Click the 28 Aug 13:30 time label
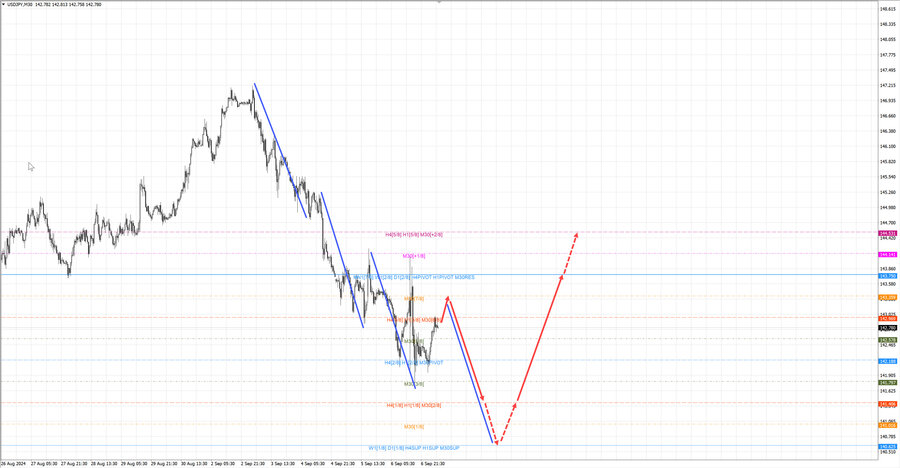This screenshot has height=468, width=900. pos(104,463)
